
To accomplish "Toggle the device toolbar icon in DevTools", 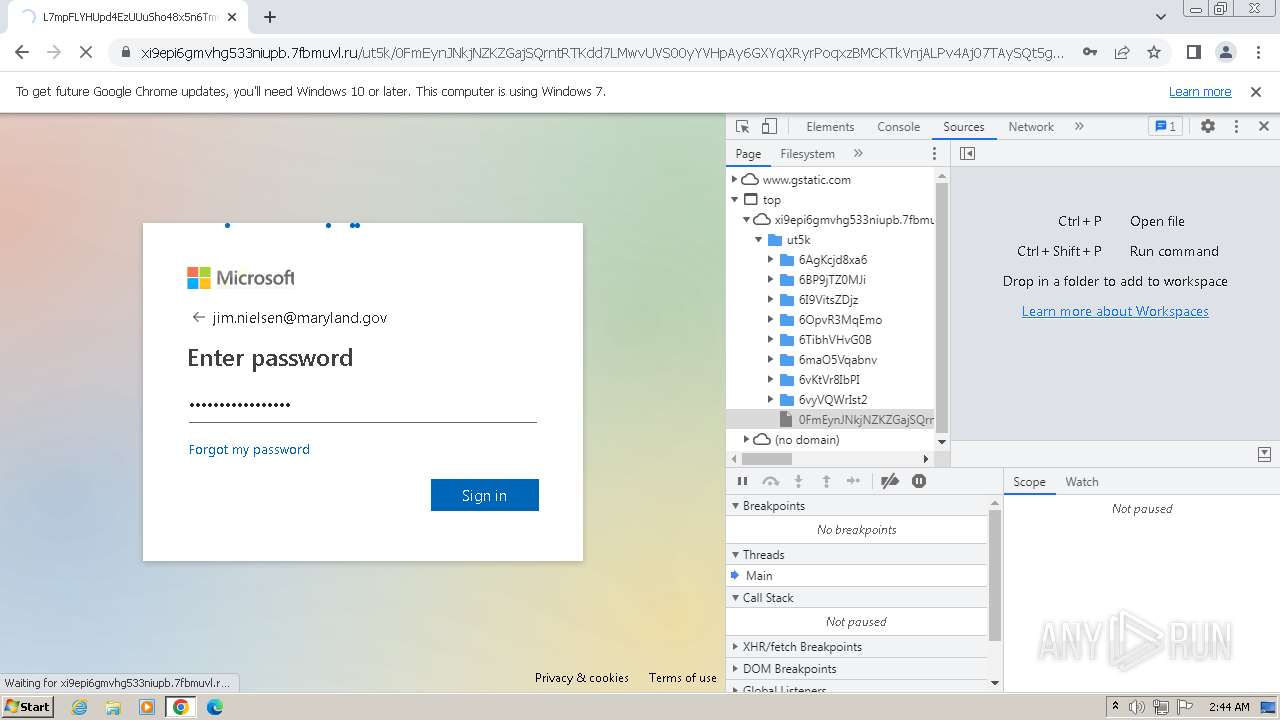I will click(769, 127).
